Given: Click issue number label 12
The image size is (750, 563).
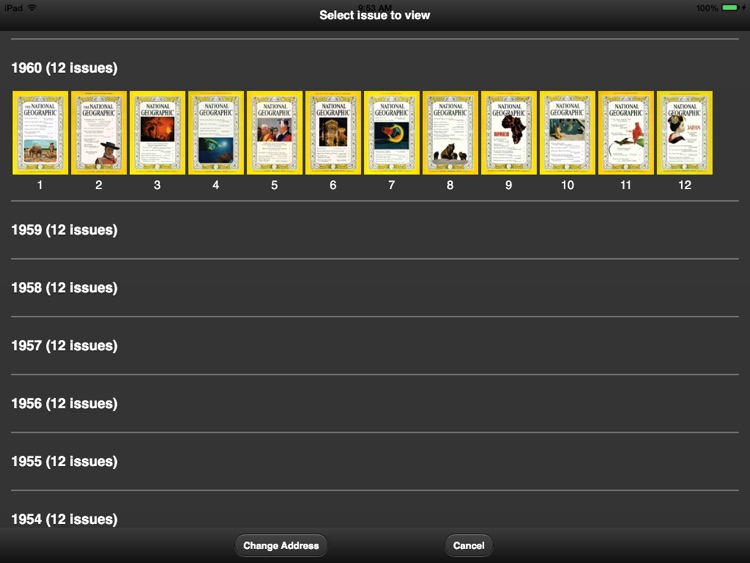Looking at the screenshot, I should pos(685,185).
